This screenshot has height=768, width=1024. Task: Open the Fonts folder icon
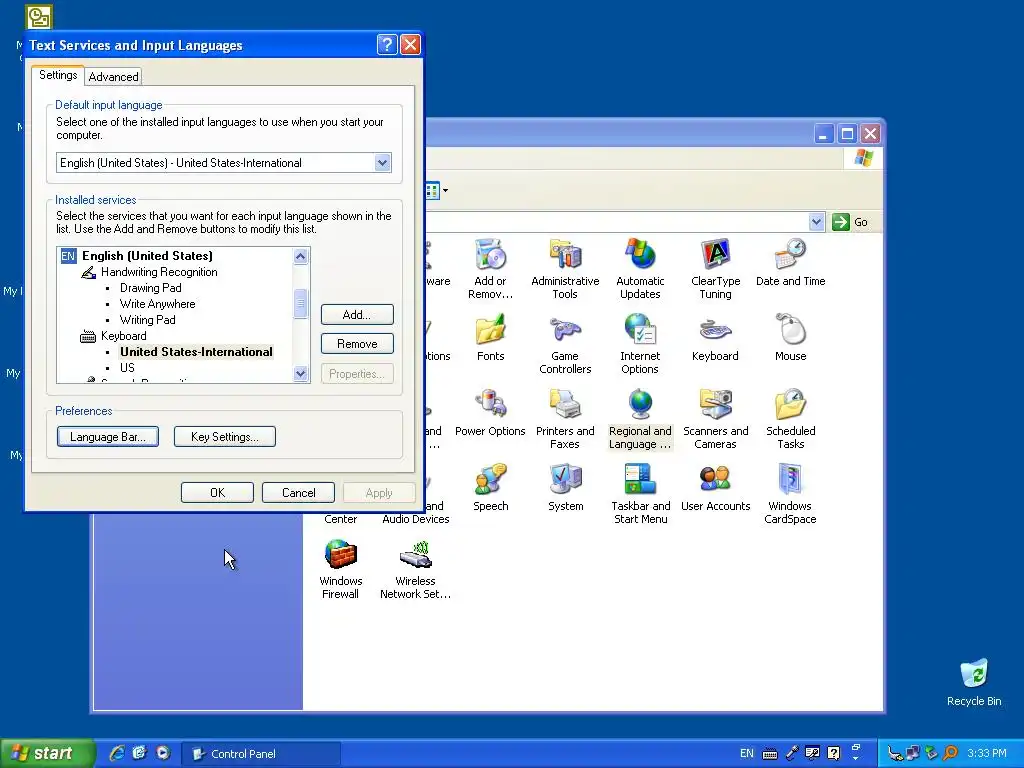pos(490,338)
